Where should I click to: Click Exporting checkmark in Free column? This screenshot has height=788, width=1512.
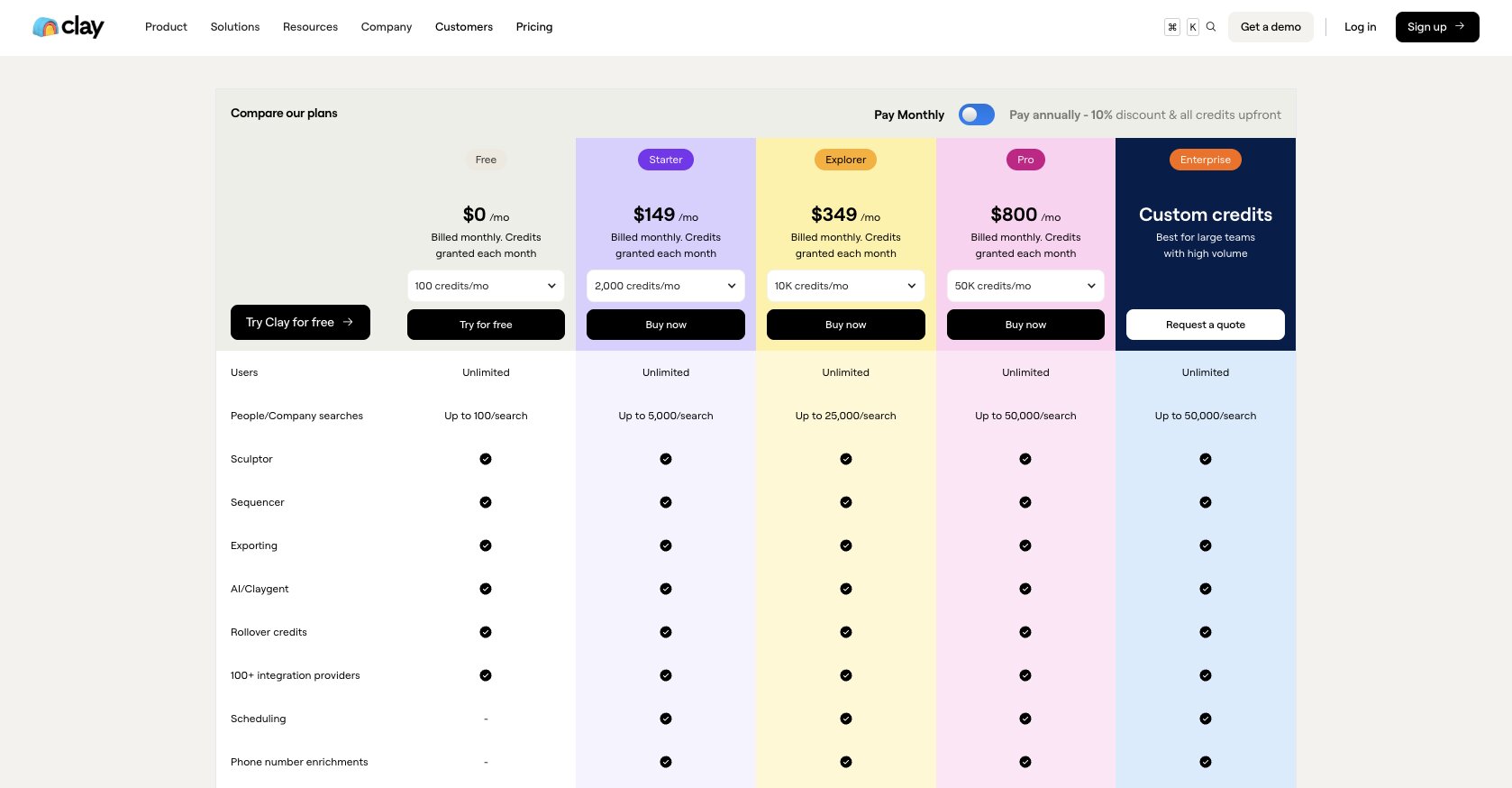point(486,545)
